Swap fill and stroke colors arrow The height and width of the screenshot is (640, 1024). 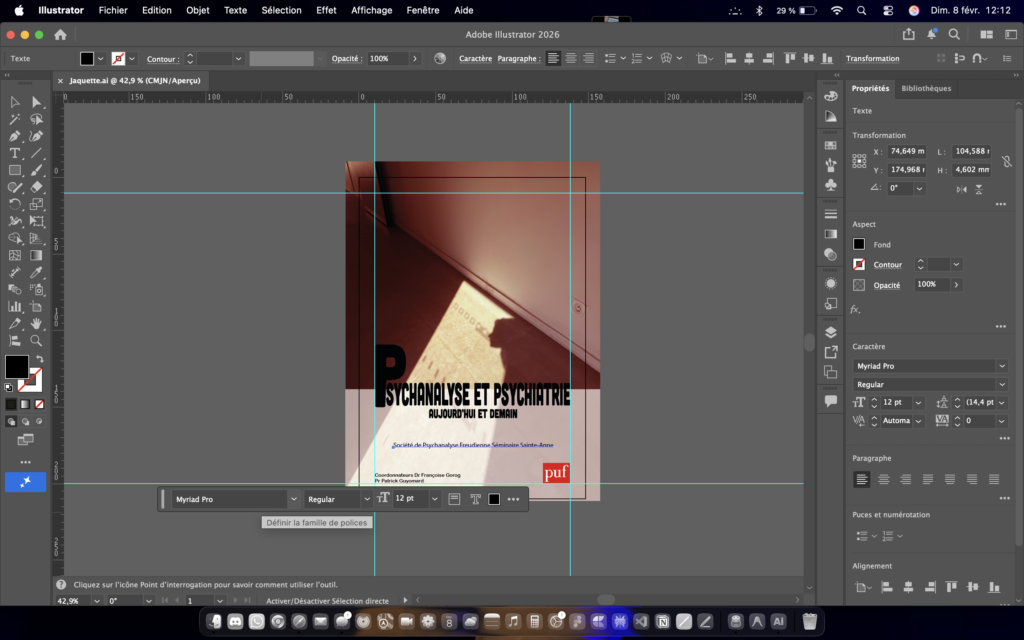coord(40,359)
